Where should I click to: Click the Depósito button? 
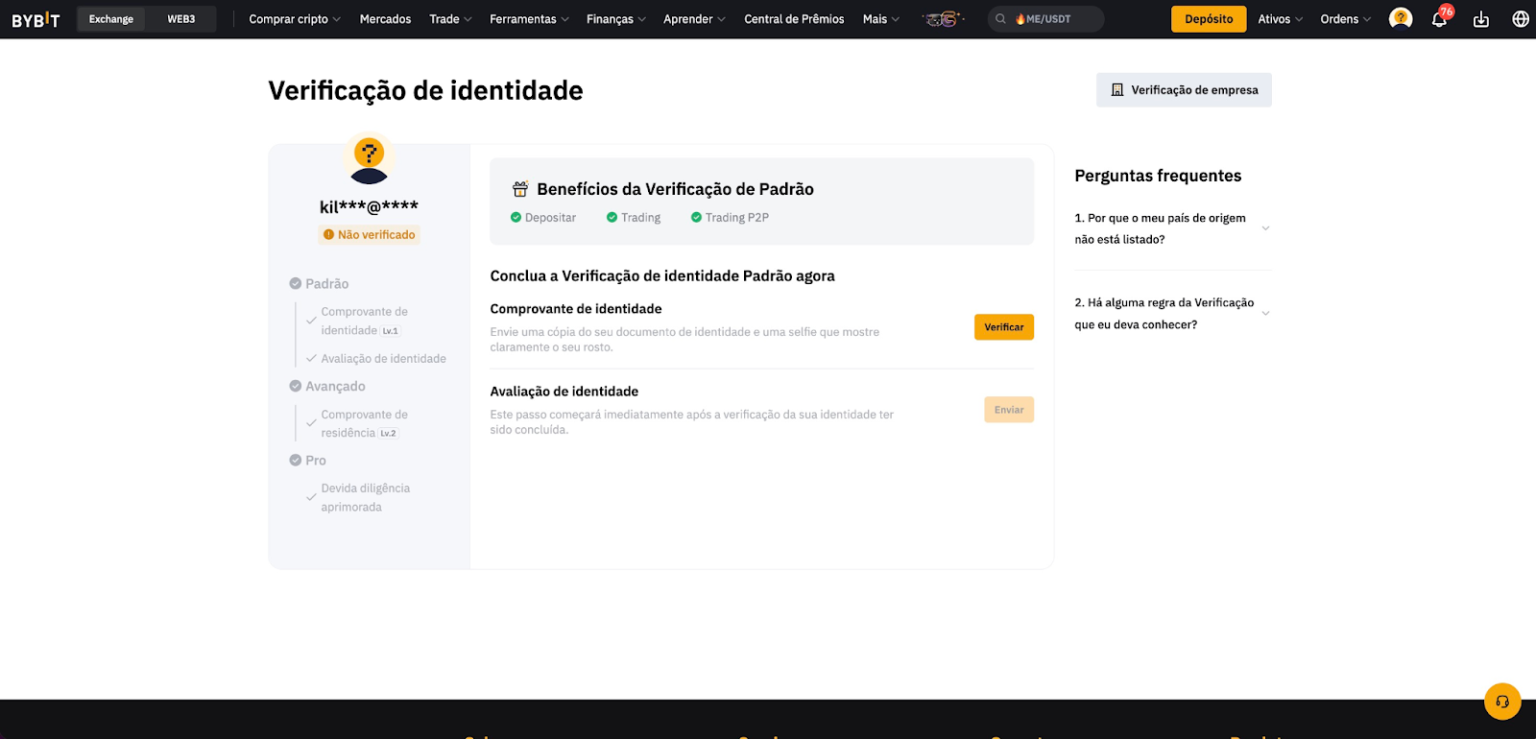tap(1208, 18)
